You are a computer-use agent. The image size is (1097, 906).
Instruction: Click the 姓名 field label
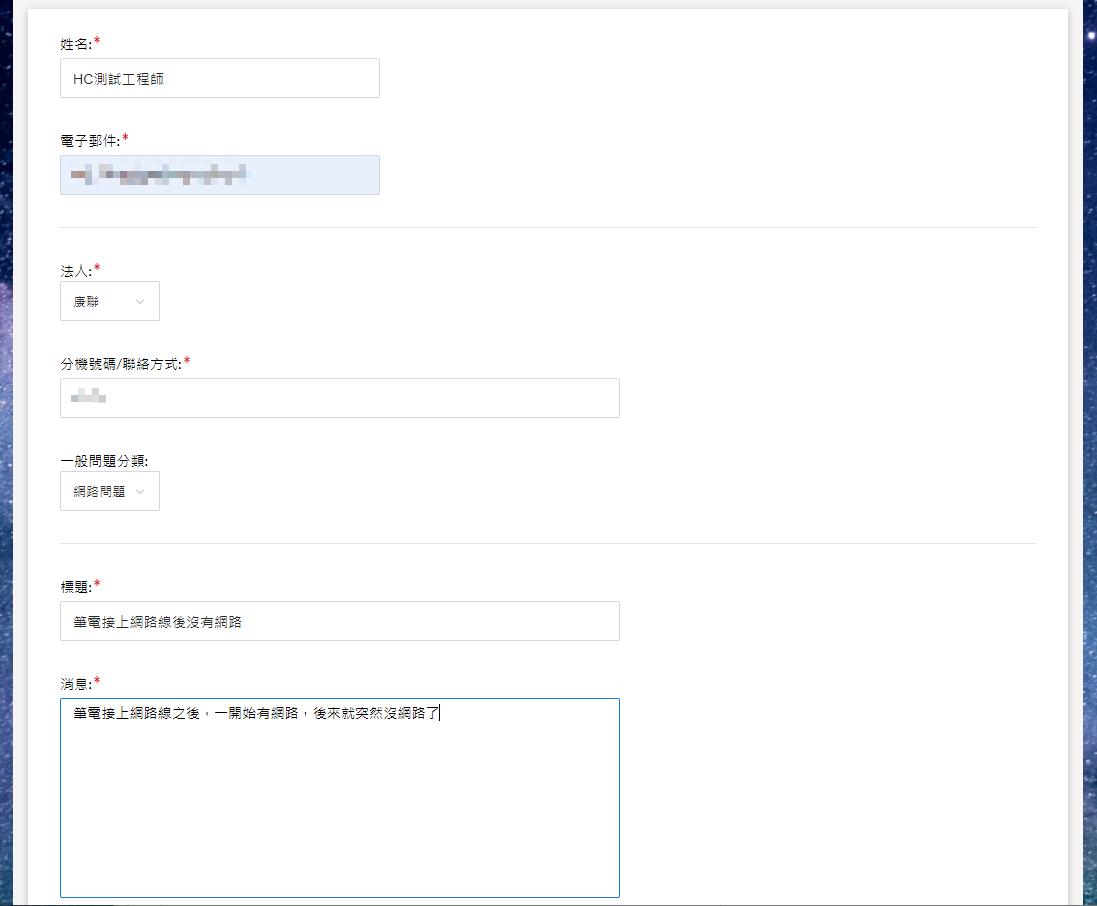[75, 43]
